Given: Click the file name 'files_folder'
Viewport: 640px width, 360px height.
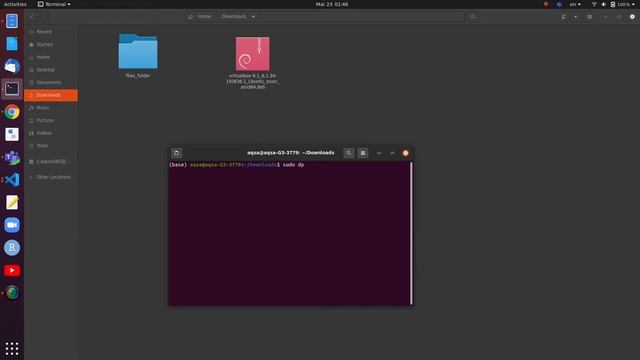Looking at the screenshot, I should [x=138, y=76].
